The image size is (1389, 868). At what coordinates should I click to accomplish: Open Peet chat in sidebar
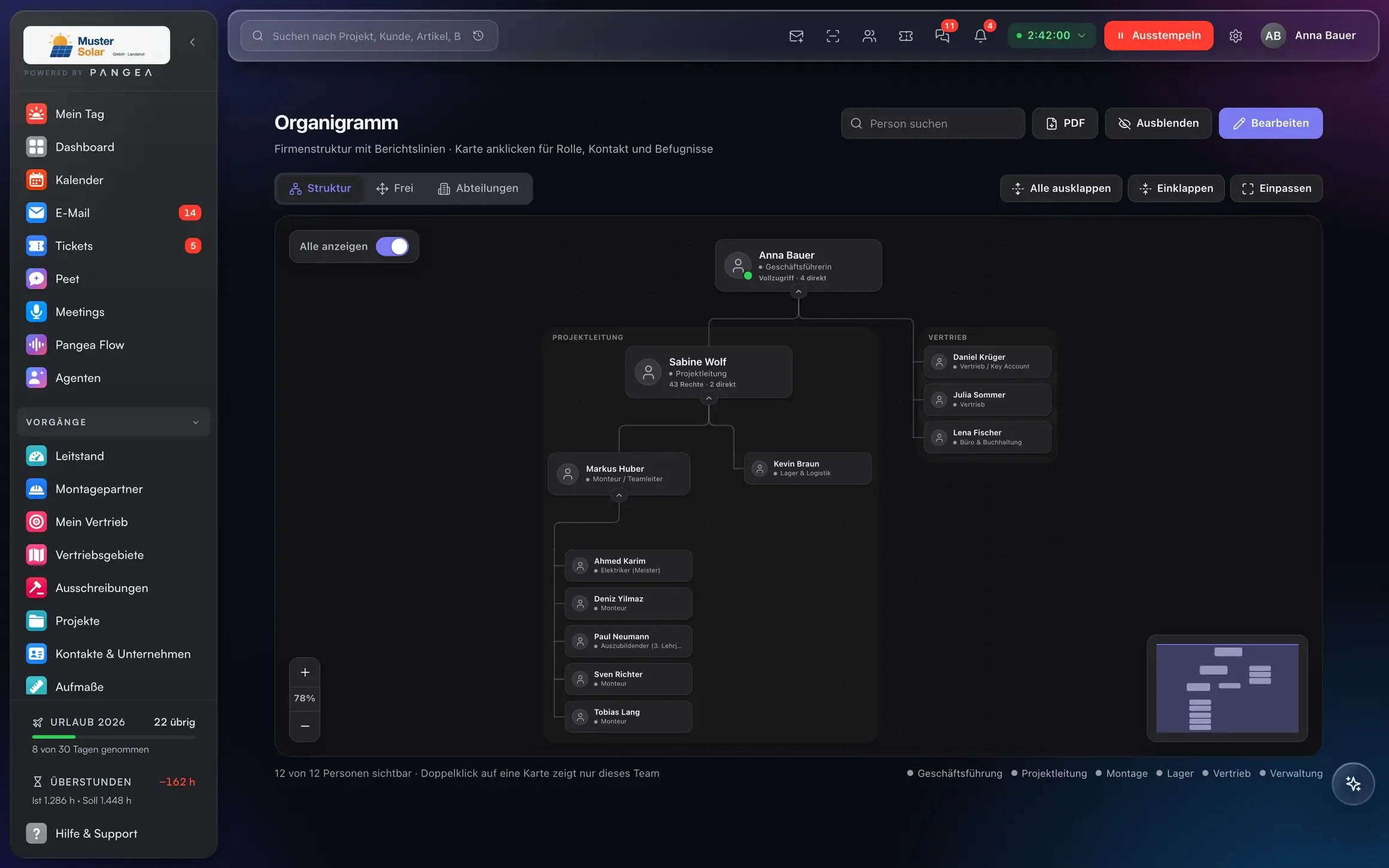[x=114, y=279]
